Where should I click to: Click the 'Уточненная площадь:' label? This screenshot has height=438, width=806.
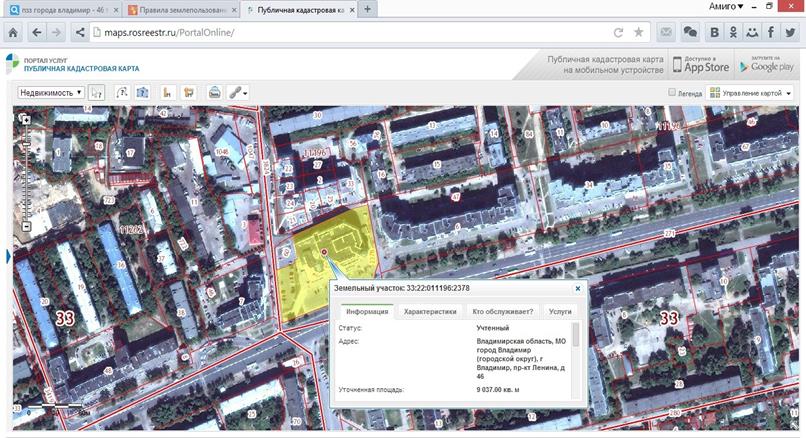click(x=371, y=390)
